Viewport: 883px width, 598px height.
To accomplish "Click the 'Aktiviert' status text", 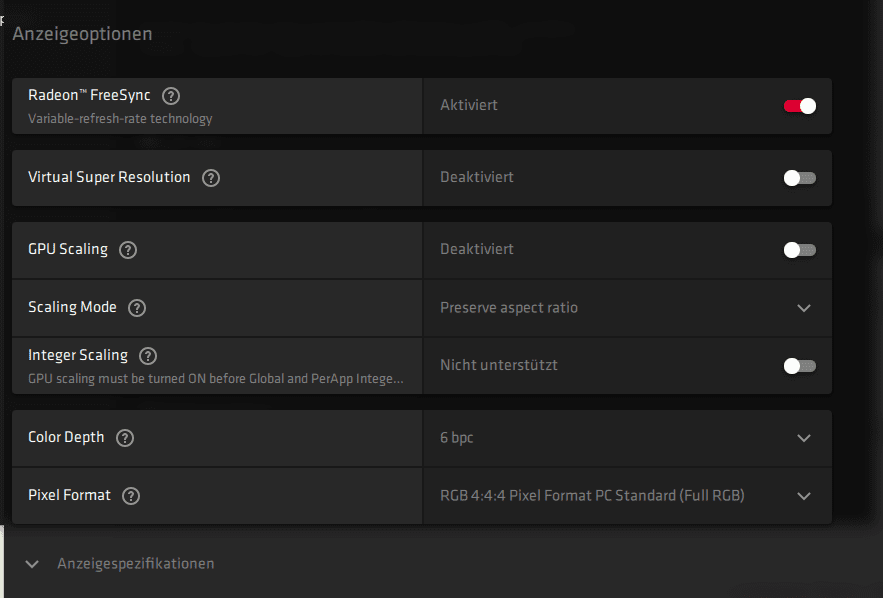I will (x=469, y=105).
